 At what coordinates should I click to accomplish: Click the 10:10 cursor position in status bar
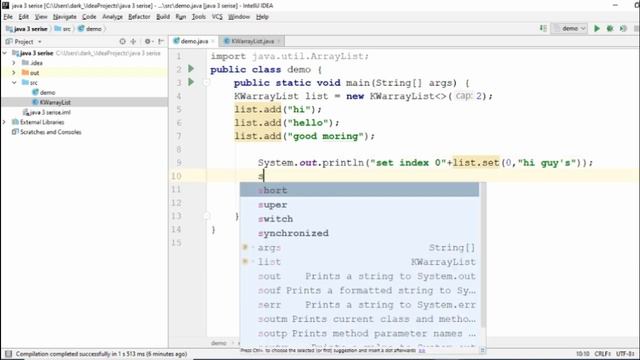coord(582,354)
